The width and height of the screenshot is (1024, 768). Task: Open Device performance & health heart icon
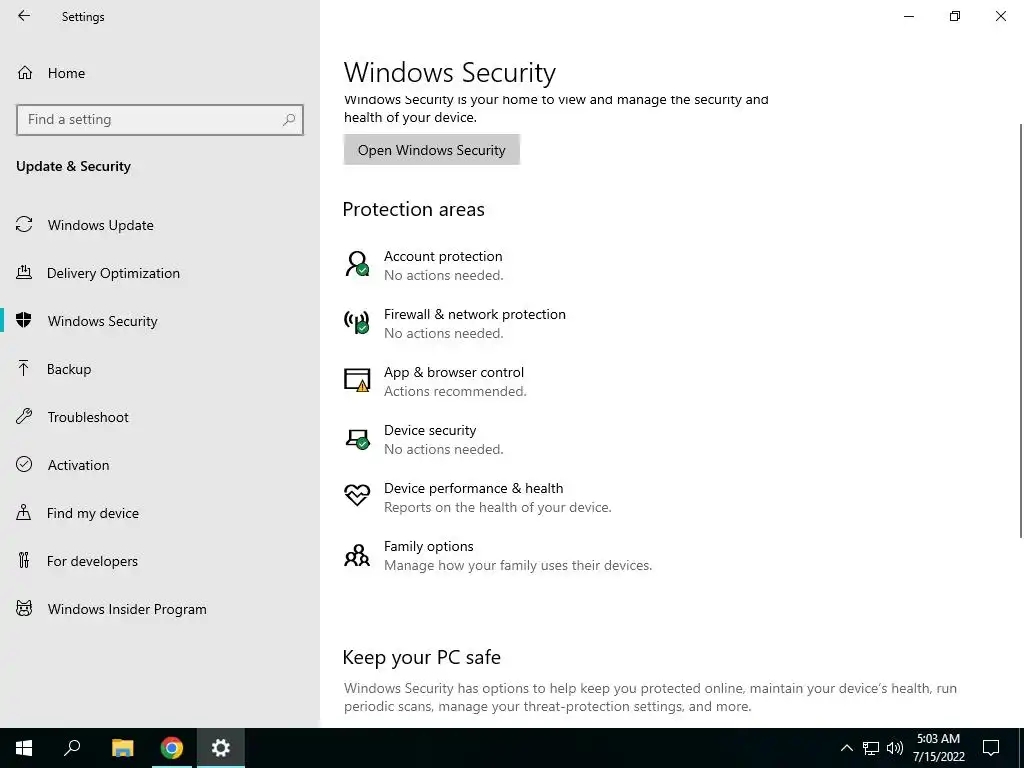[x=357, y=495]
